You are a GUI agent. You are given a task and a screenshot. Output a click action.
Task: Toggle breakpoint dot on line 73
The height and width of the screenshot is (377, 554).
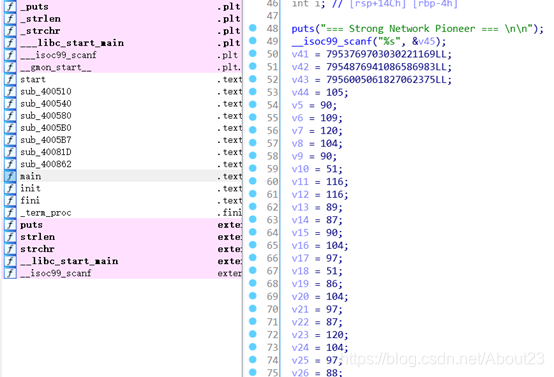pos(253,347)
